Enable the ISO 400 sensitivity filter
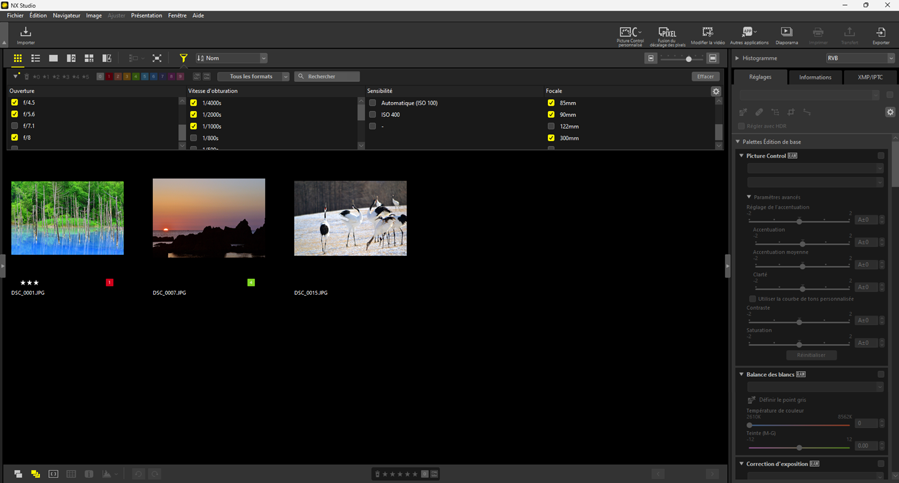Screen dimensions: 899x483 coord(373,115)
